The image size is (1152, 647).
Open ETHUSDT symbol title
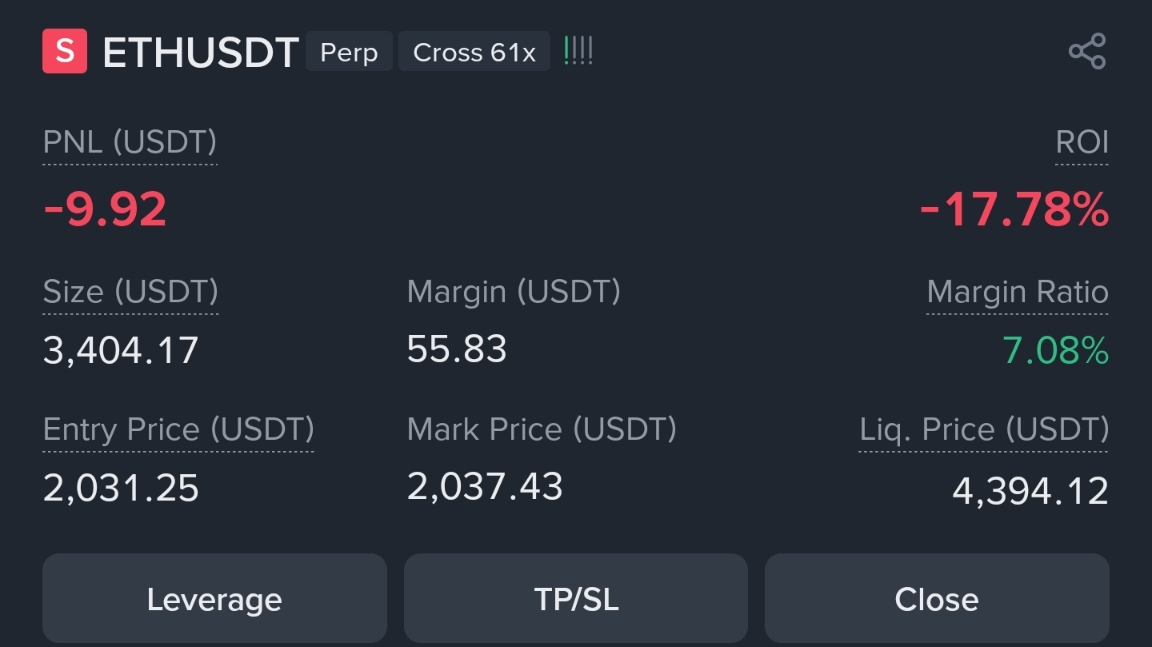pyautogui.click(x=201, y=53)
